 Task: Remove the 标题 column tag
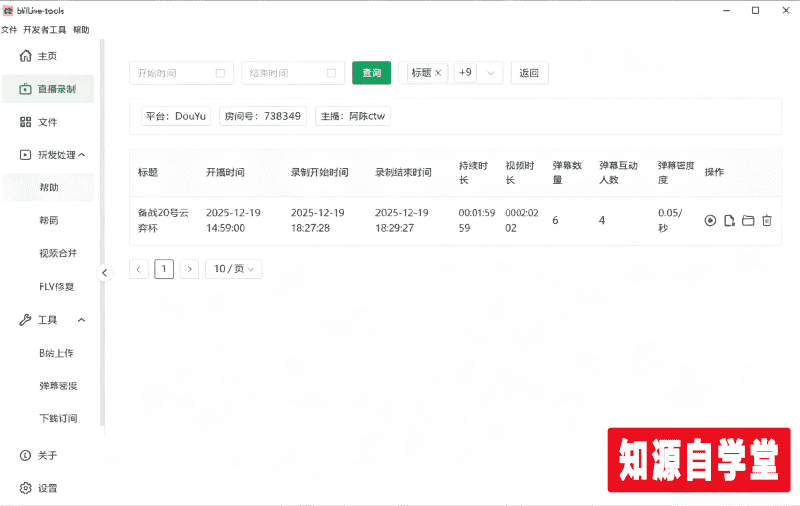438,73
